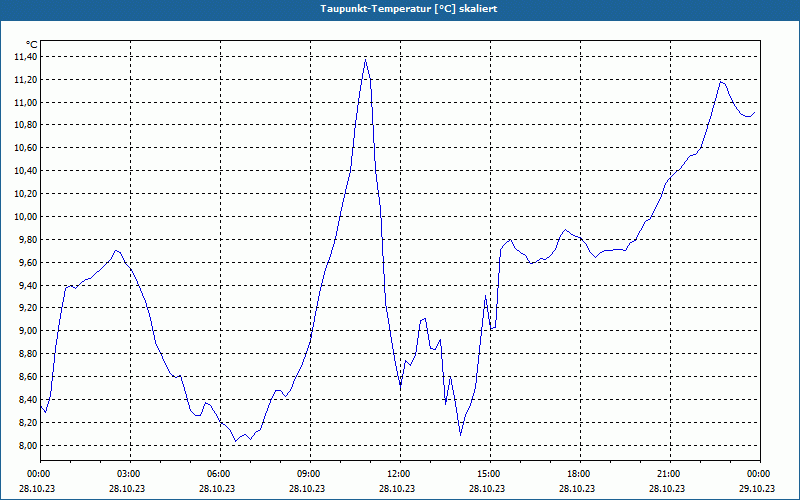Select the 06:00 time label
Screen dimensions: 800x500
click(218, 474)
